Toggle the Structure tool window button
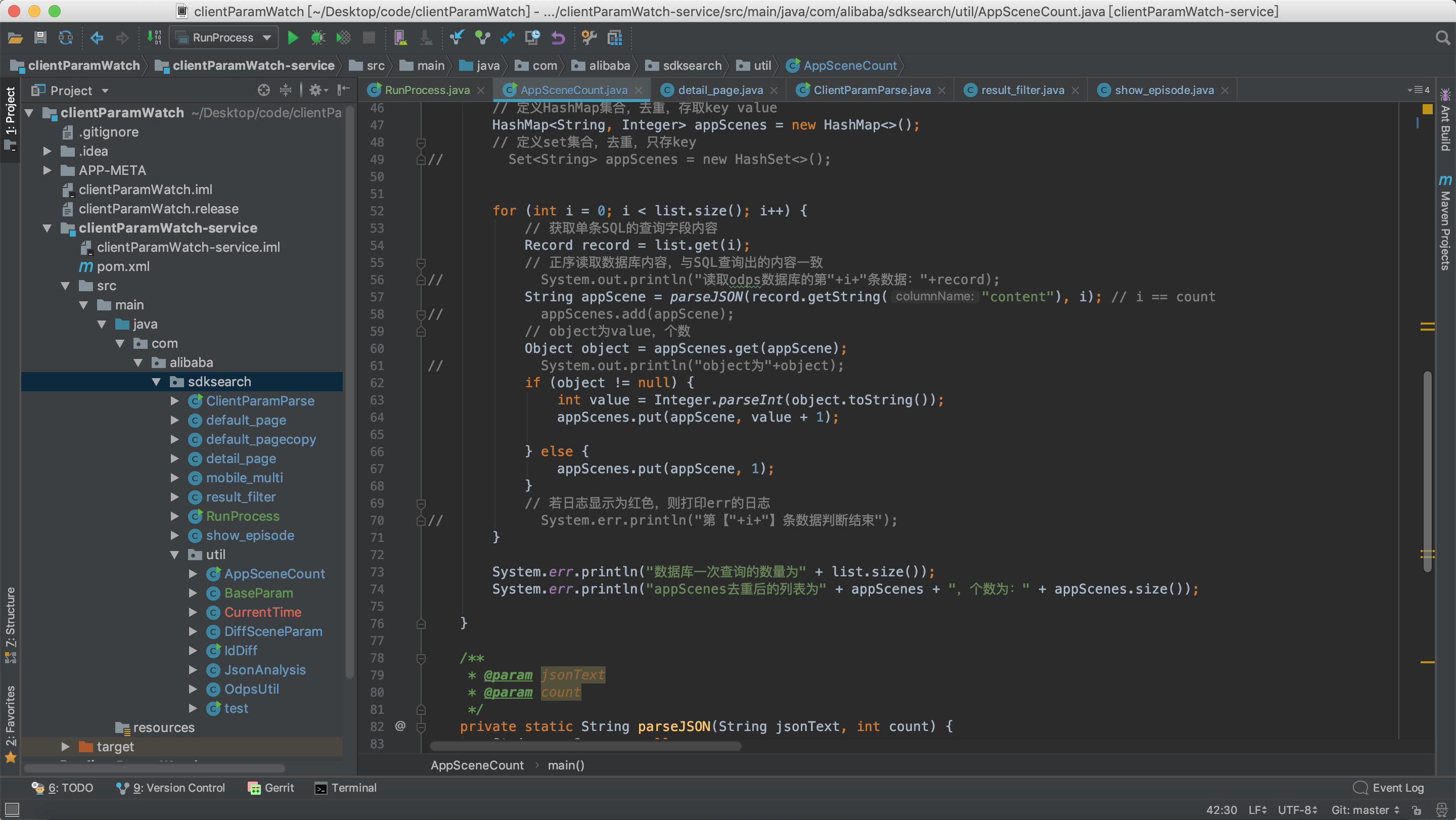 click(x=10, y=624)
